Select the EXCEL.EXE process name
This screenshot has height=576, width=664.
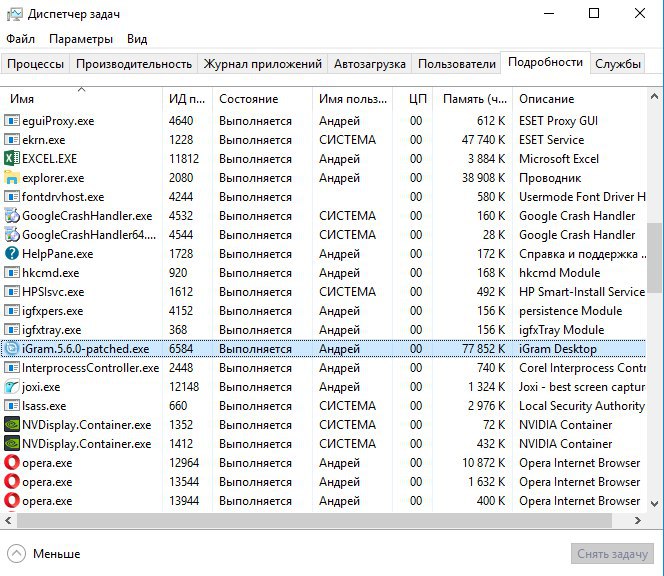click(50, 159)
